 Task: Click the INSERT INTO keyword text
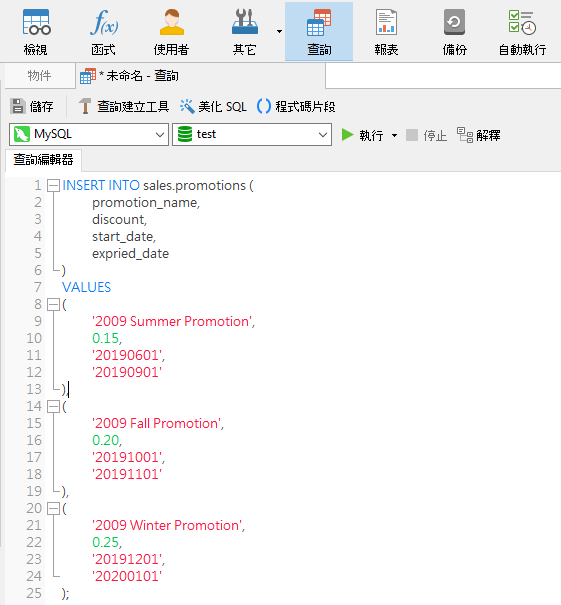[x=101, y=186]
